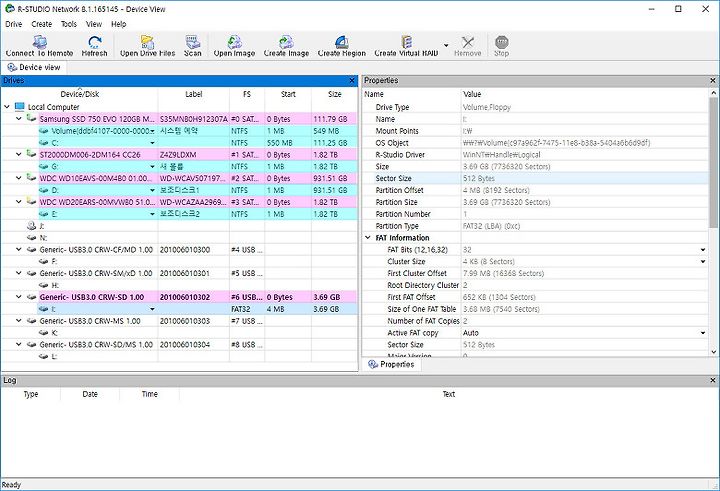
Task: Select the Properties tab at panel bottom
Action: [392, 364]
